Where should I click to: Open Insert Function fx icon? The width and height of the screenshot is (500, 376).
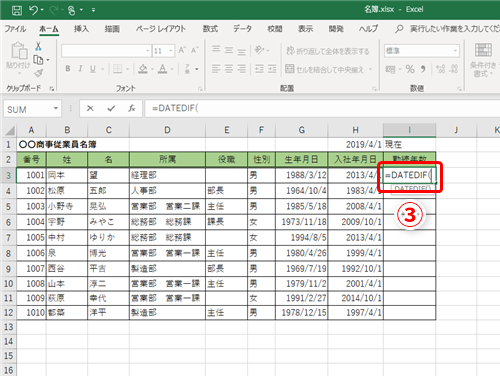click(132, 108)
